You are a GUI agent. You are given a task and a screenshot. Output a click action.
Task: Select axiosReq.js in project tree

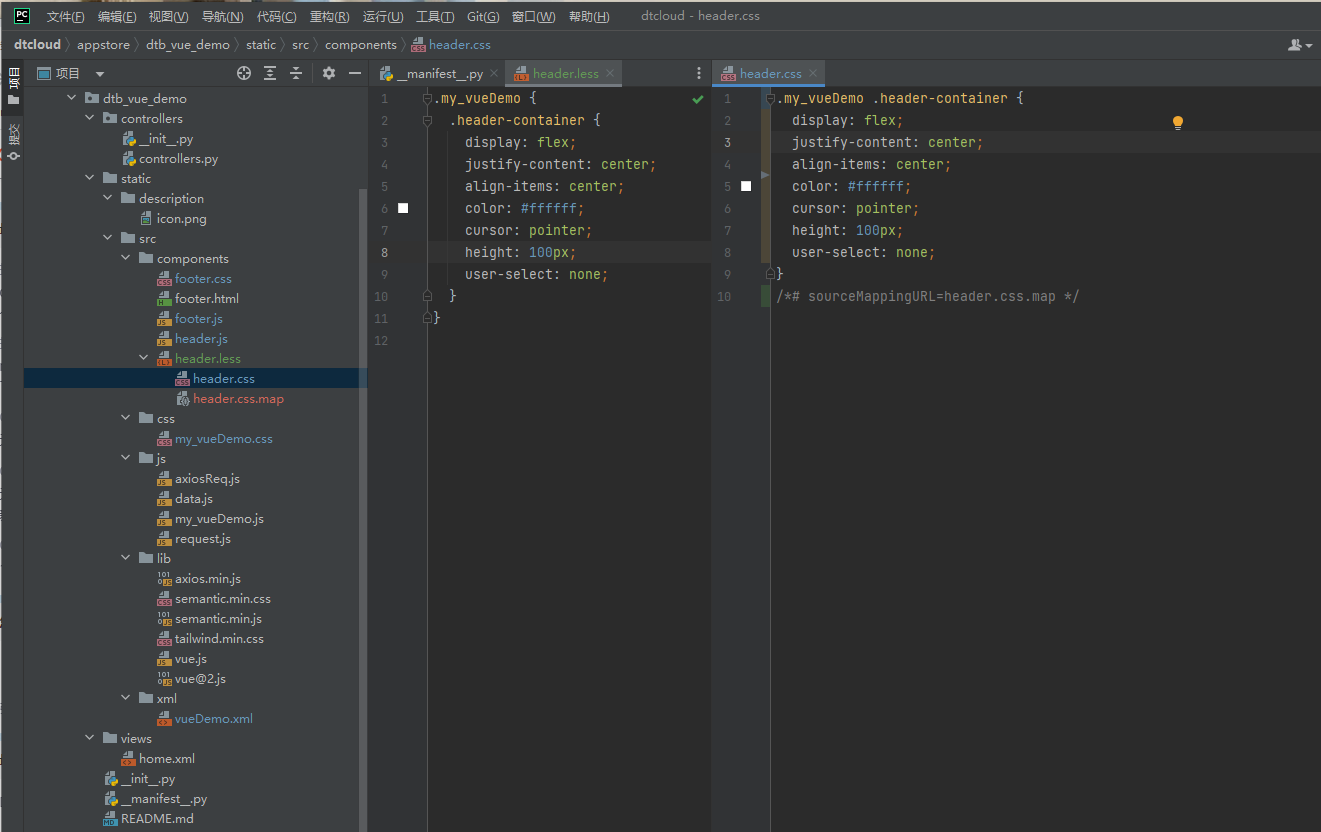click(207, 478)
